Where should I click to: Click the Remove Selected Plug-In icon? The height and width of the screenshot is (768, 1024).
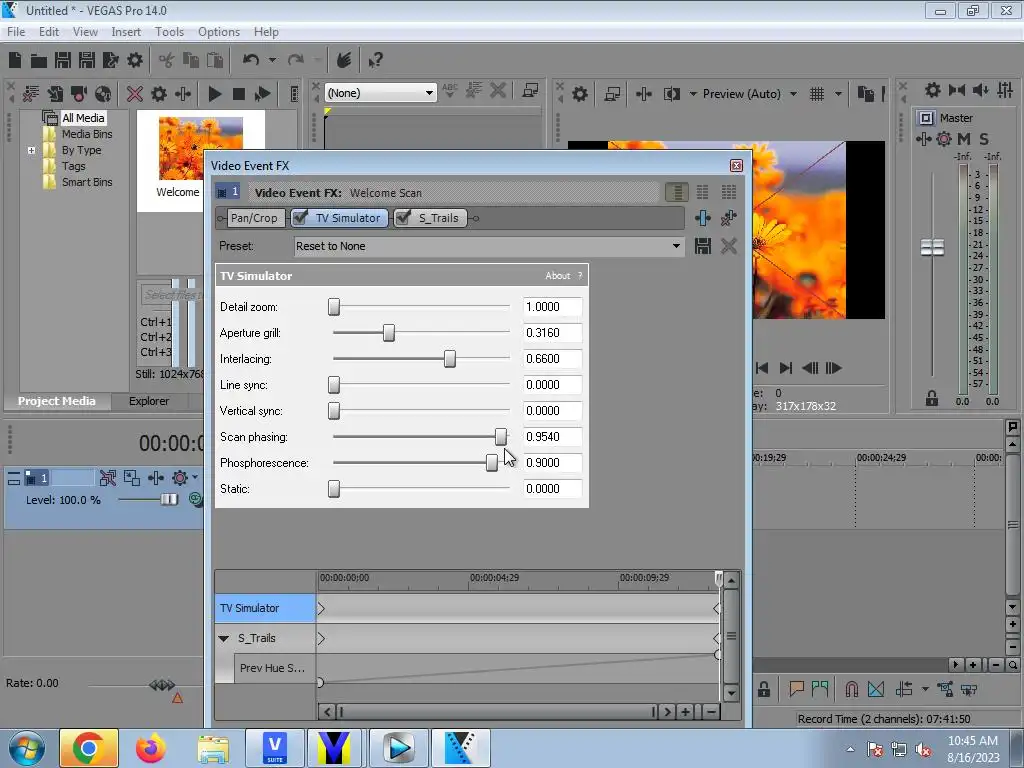point(728,218)
